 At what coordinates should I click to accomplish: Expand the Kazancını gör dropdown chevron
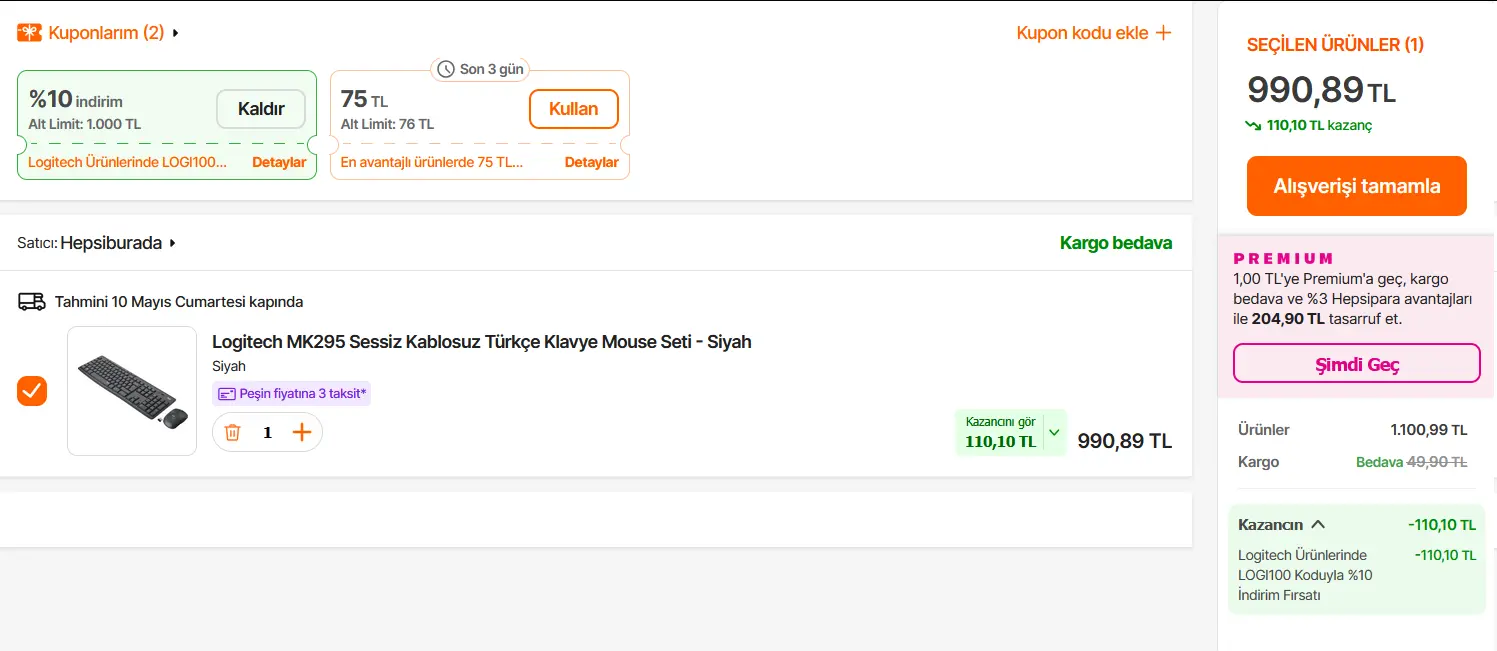(1054, 432)
